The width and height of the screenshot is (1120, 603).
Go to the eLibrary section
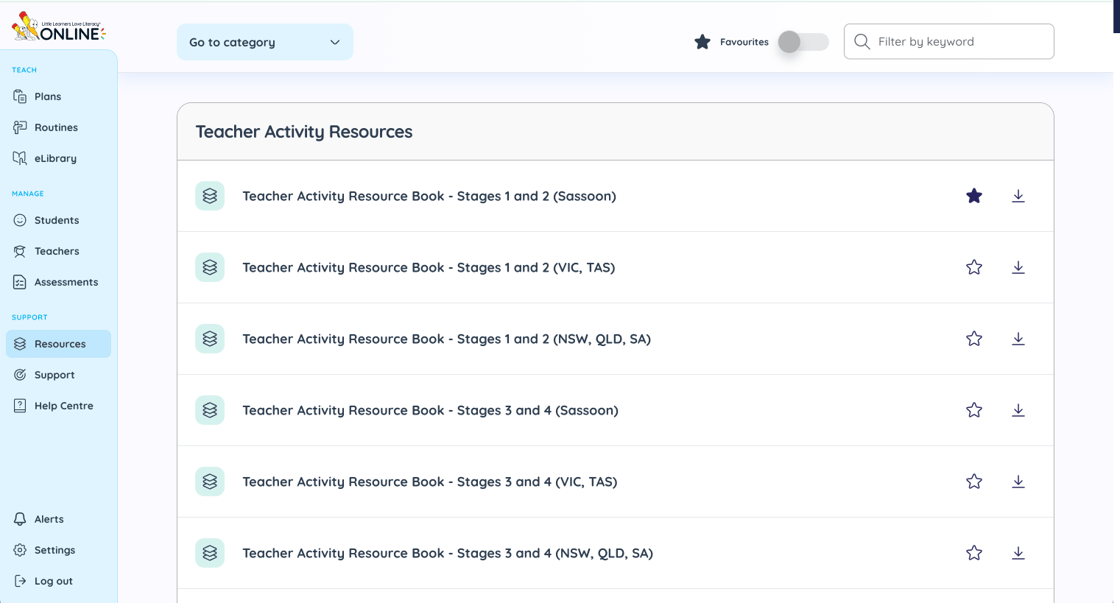pyautogui.click(x=55, y=158)
